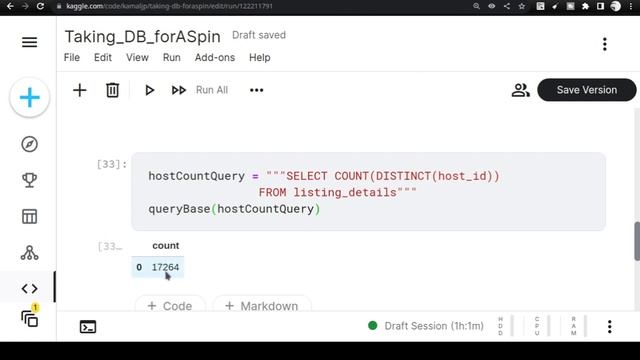Click the blue Create plus button

point(29,98)
